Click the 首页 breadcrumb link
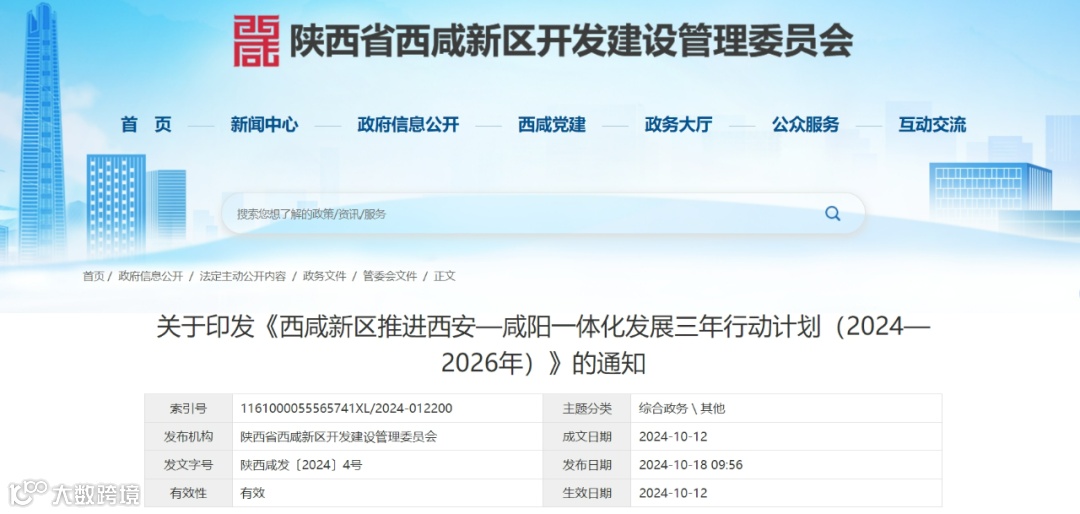The height and width of the screenshot is (514, 1080). [x=94, y=276]
